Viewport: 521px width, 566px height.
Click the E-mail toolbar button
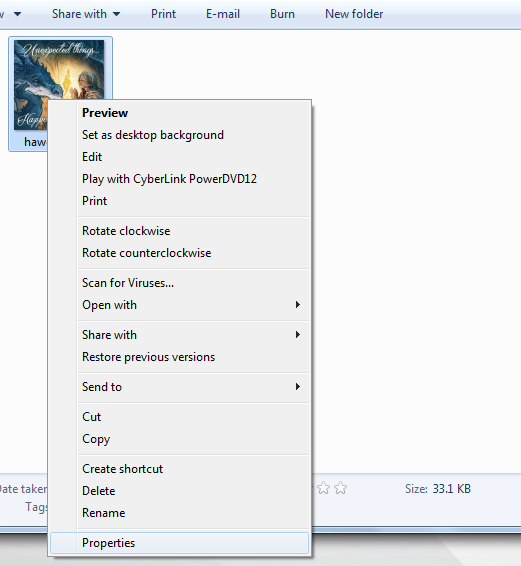tap(223, 14)
